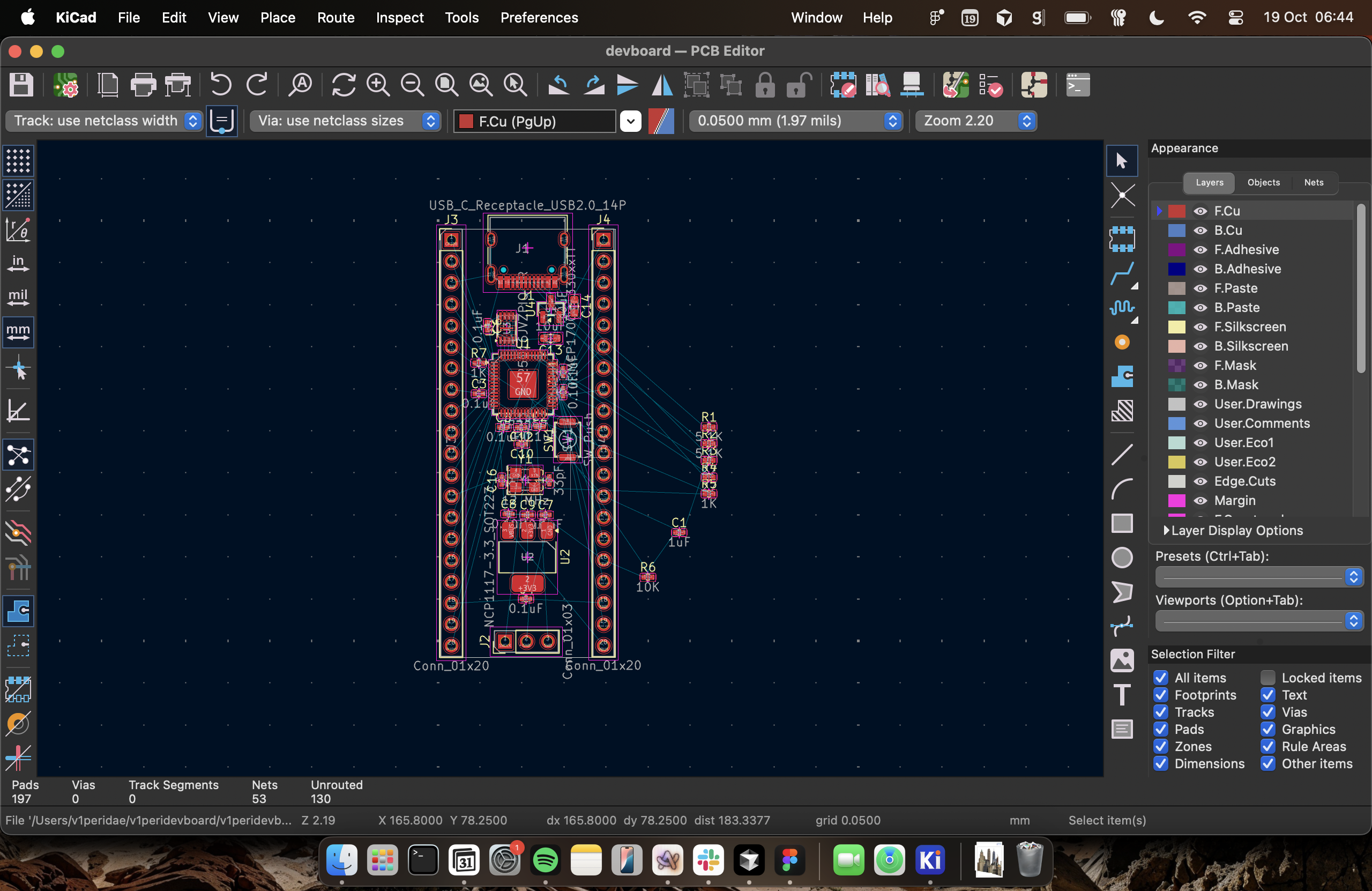Click the Save board icon
The width and height of the screenshot is (1372, 891).
coord(21,85)
